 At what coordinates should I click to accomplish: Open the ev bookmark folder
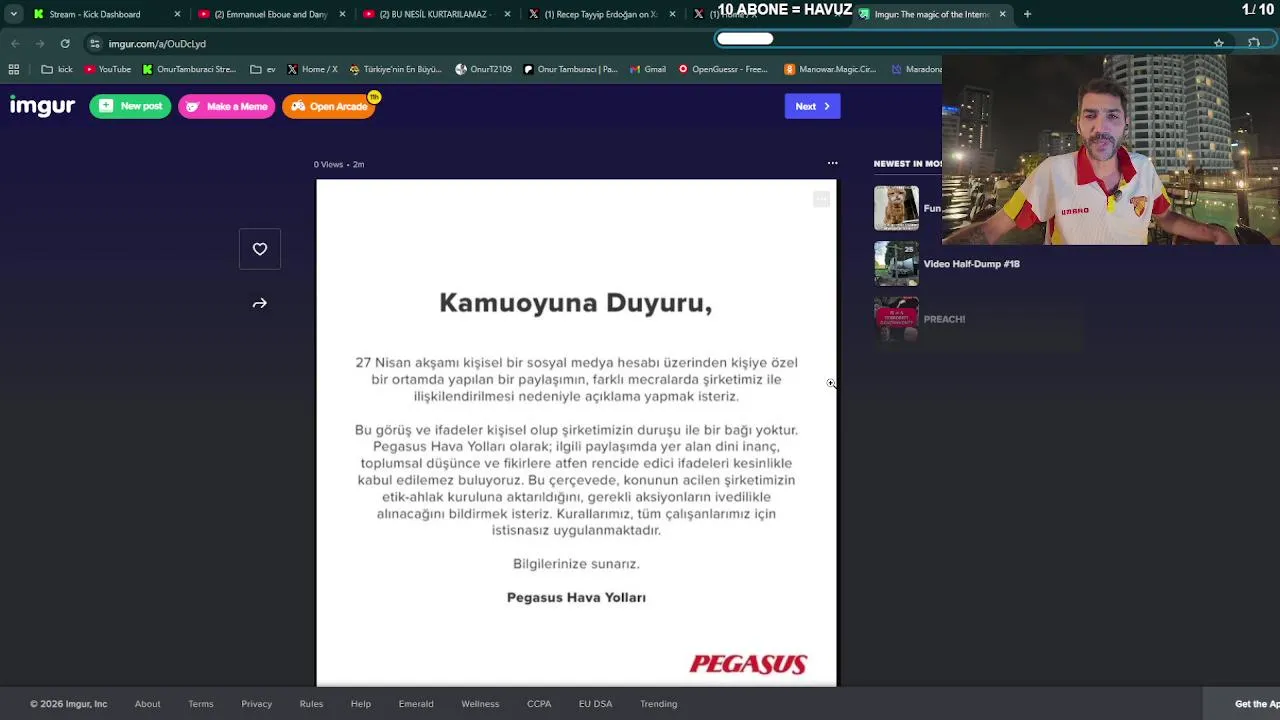click(x=263, y=69)
